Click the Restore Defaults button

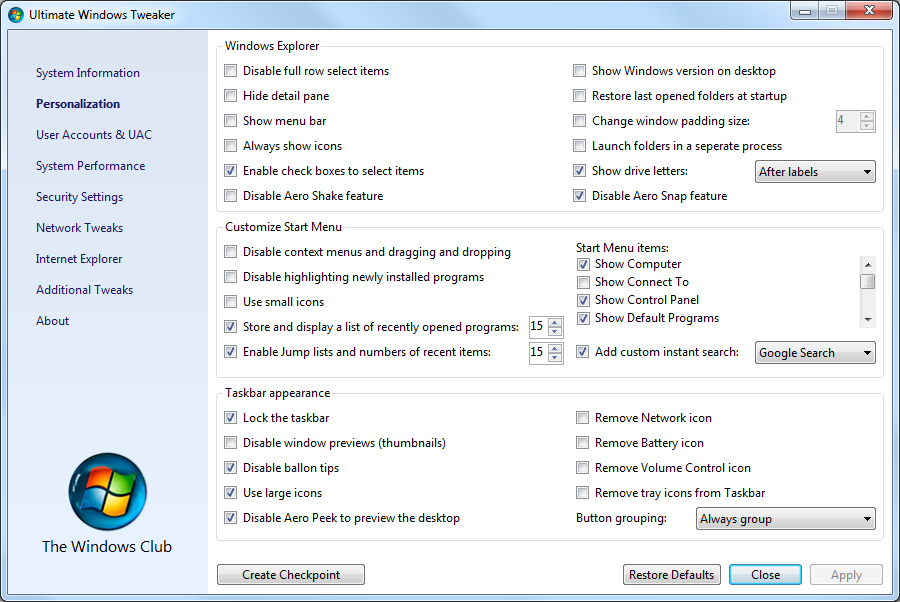672,574
